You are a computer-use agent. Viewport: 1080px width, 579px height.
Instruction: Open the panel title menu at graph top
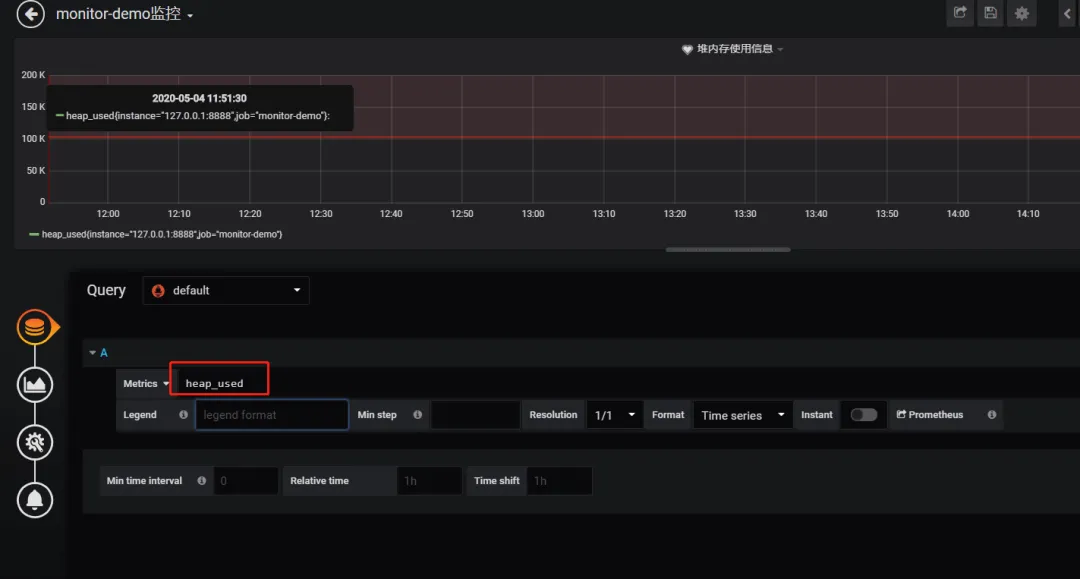coord(734,49)
